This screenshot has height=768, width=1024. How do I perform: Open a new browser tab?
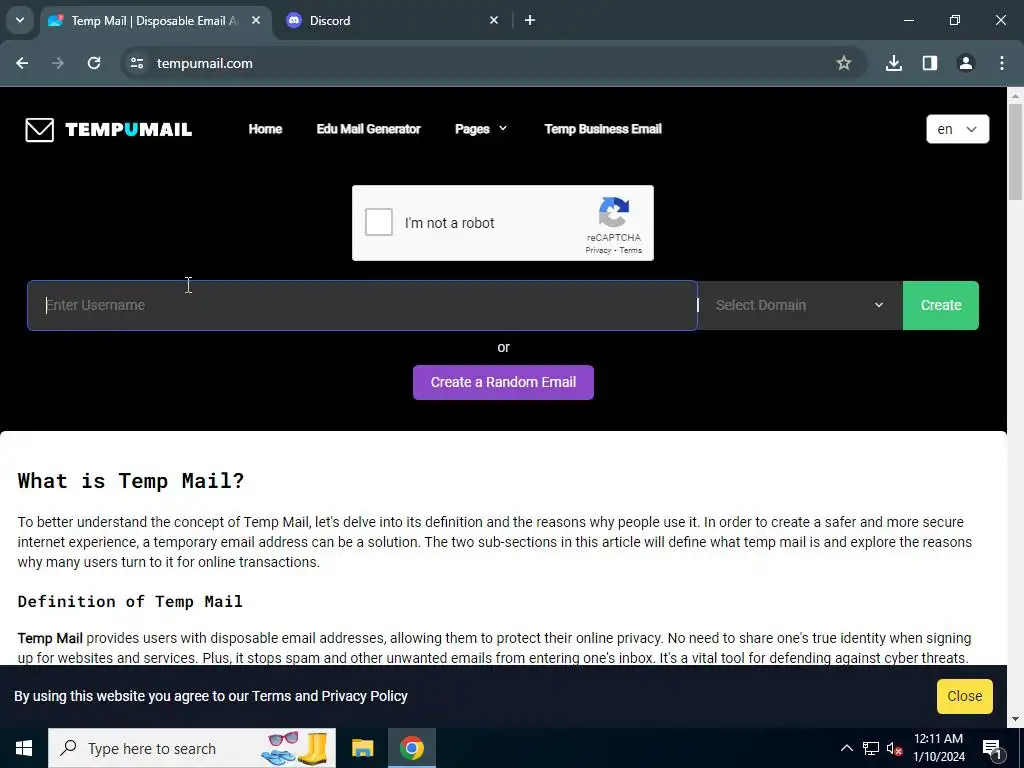pyautogui.click(x=530, y=20)
